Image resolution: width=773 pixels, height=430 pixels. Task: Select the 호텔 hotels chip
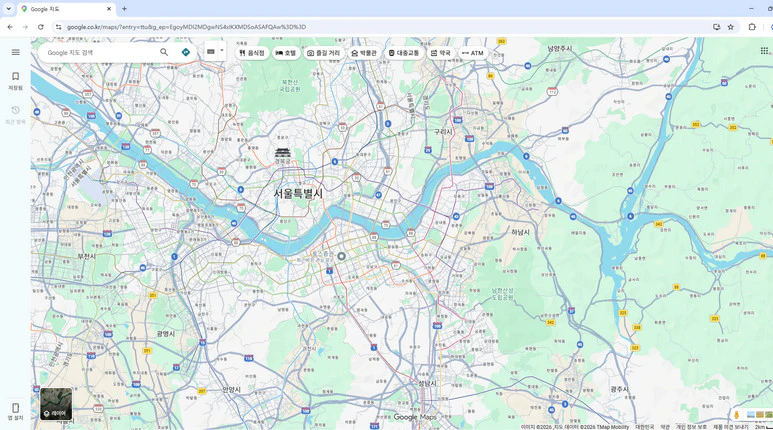click(286, 53)
